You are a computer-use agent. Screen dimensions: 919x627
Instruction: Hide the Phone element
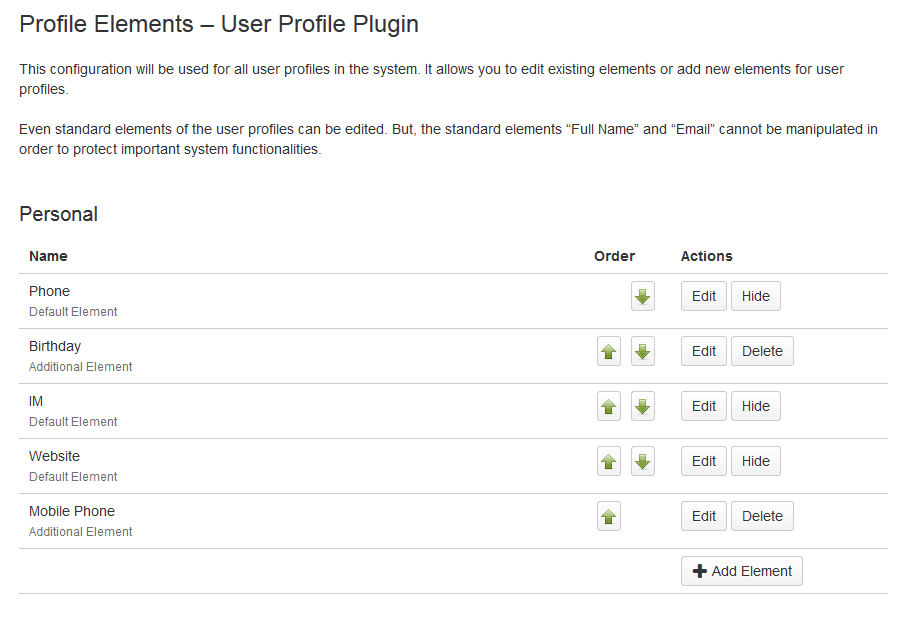click(x=756, y=296)
